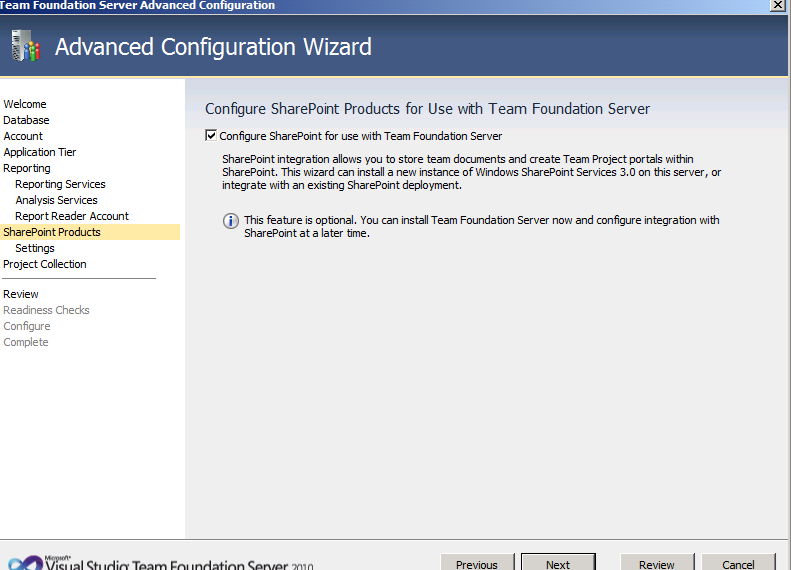This screenshot has height=570, width=791.
Task: Open the Application Tier step
Action: click(x=40, y=152)
